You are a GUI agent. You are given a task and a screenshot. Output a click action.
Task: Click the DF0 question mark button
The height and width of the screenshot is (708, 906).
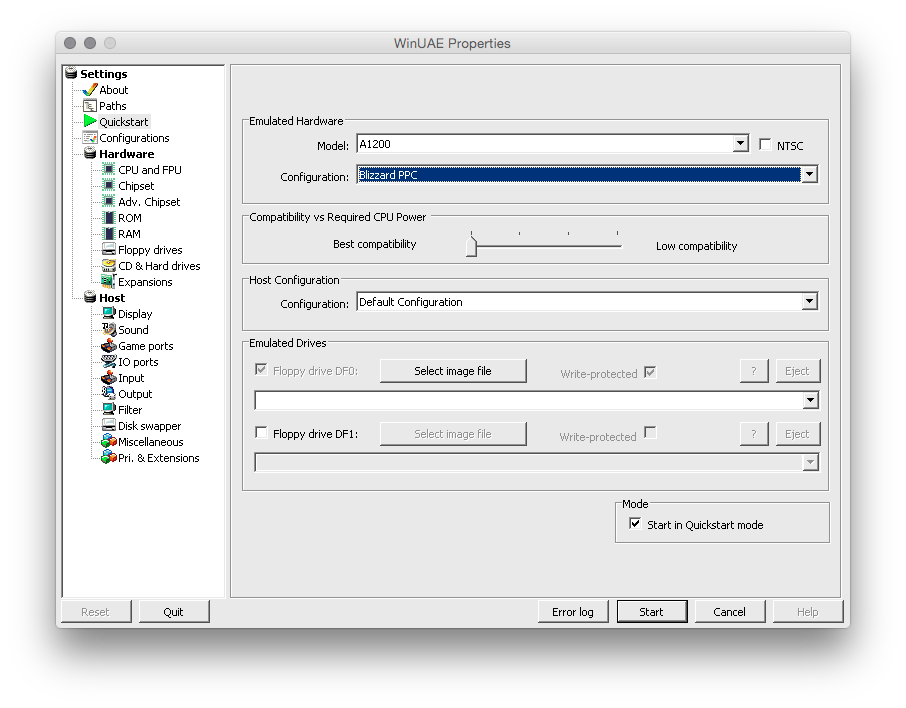click(x=753, y=371)
